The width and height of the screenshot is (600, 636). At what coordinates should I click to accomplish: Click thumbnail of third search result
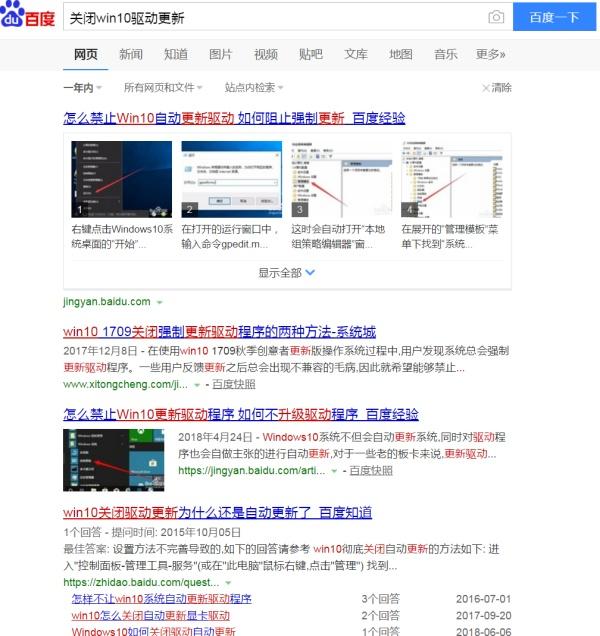tap(114, 459)
